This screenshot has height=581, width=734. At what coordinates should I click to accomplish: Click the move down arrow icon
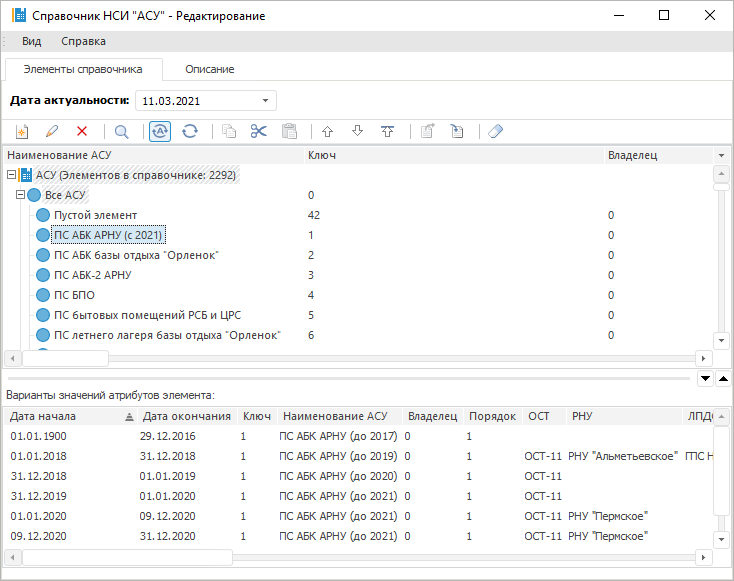[x=357, y=131]
